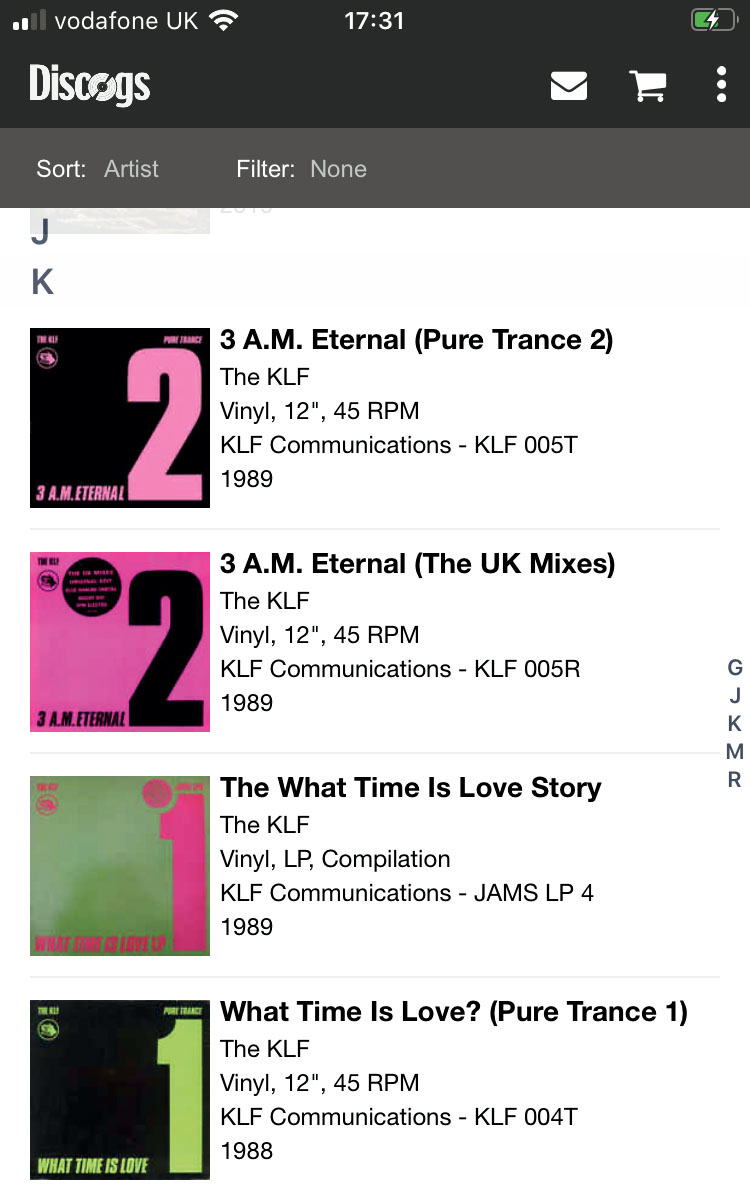Jump to letter J in index

tap(734, 695)
